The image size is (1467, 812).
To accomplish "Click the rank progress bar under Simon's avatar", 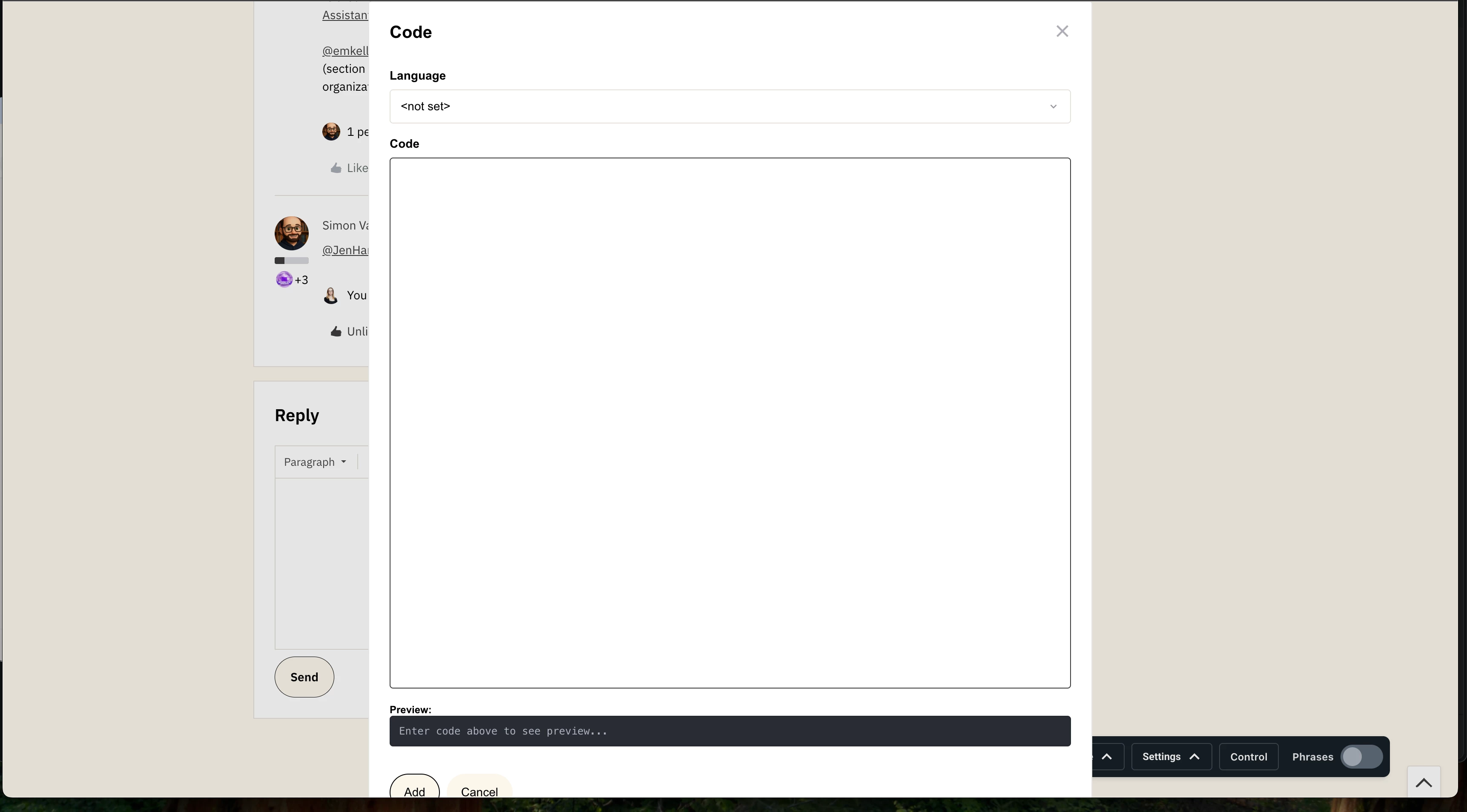I will tap(292, 261).
